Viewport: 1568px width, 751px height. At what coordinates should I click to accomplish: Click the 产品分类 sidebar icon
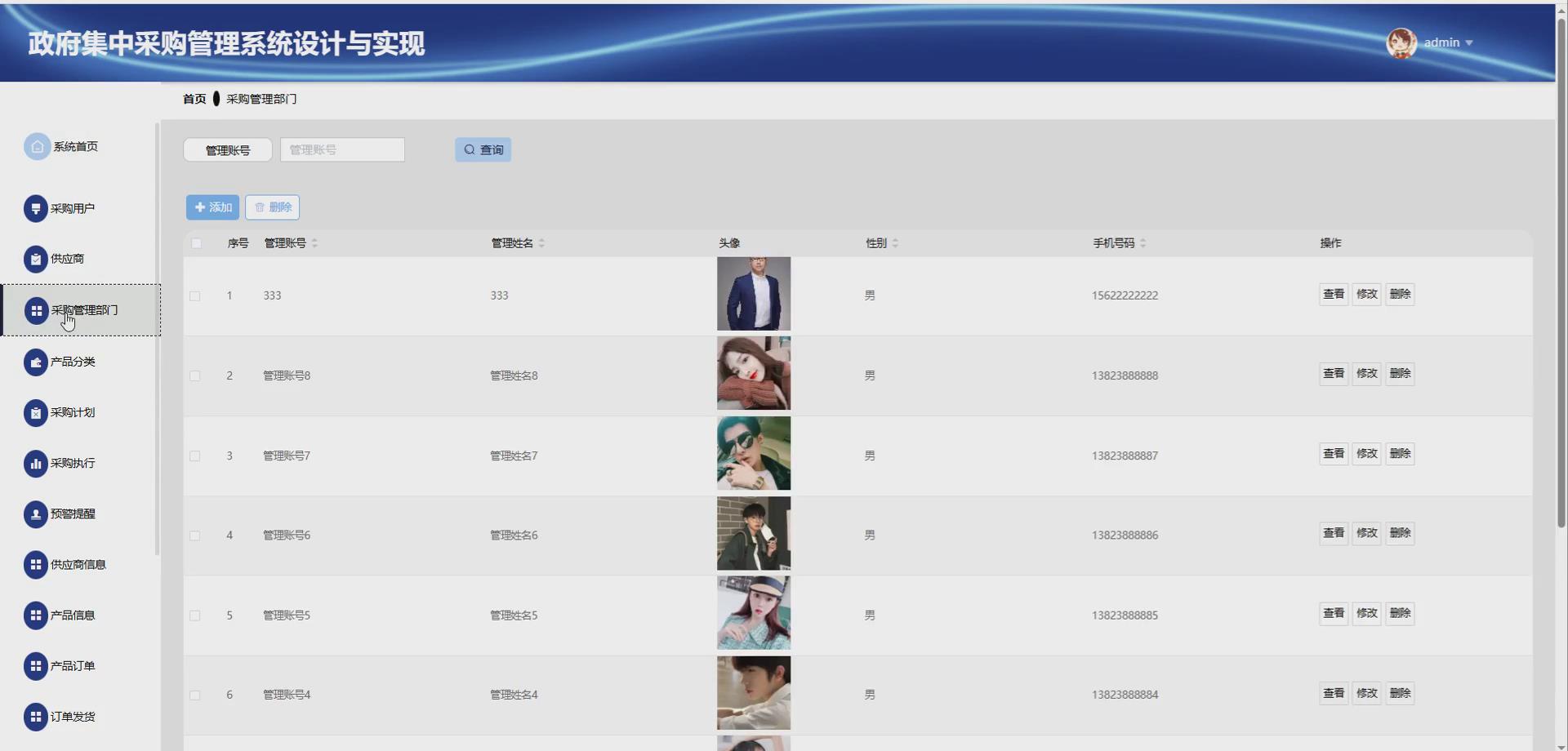point(35,362)
